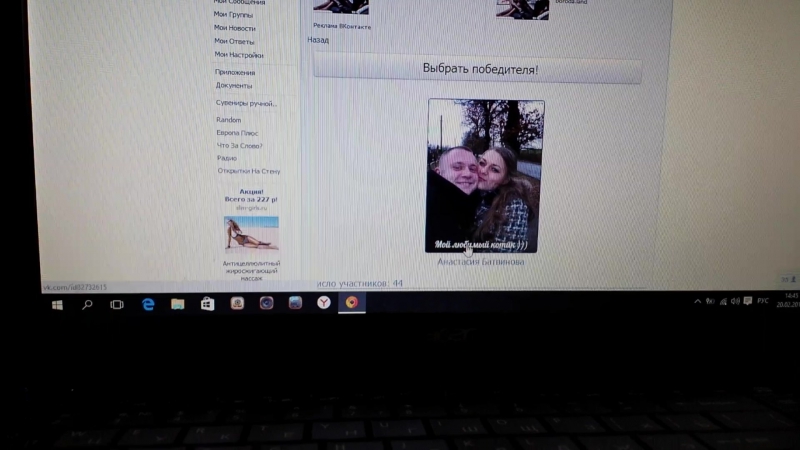The width and height of the screenshot is (800, 450).
Task: Open volume control in the tray
Action: [x=735, y=301]
